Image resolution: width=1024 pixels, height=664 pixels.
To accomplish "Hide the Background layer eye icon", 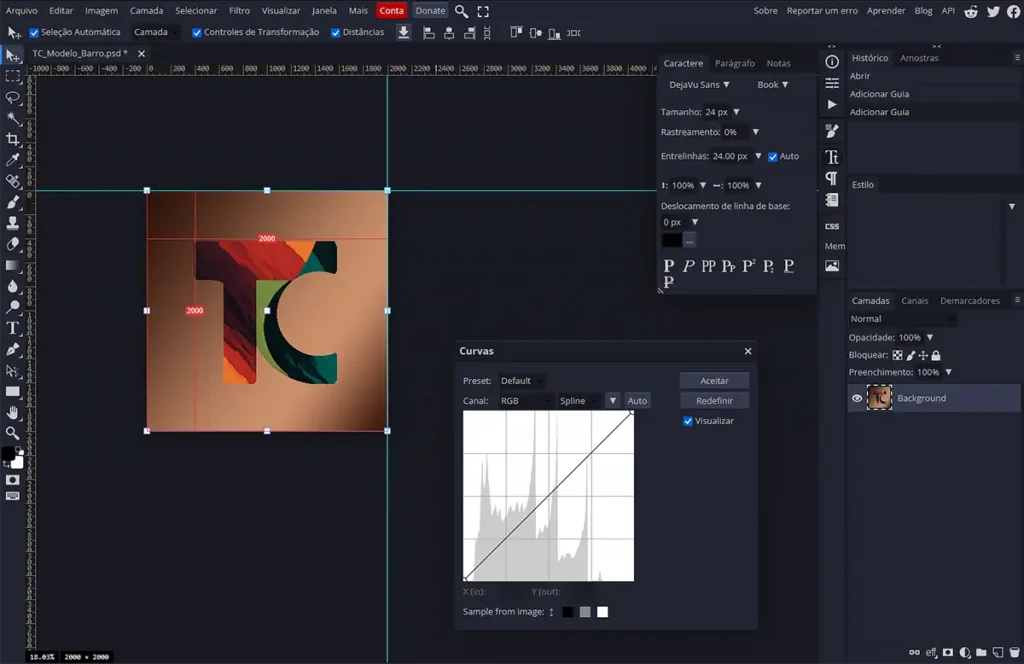I will (x=857, y=398).
